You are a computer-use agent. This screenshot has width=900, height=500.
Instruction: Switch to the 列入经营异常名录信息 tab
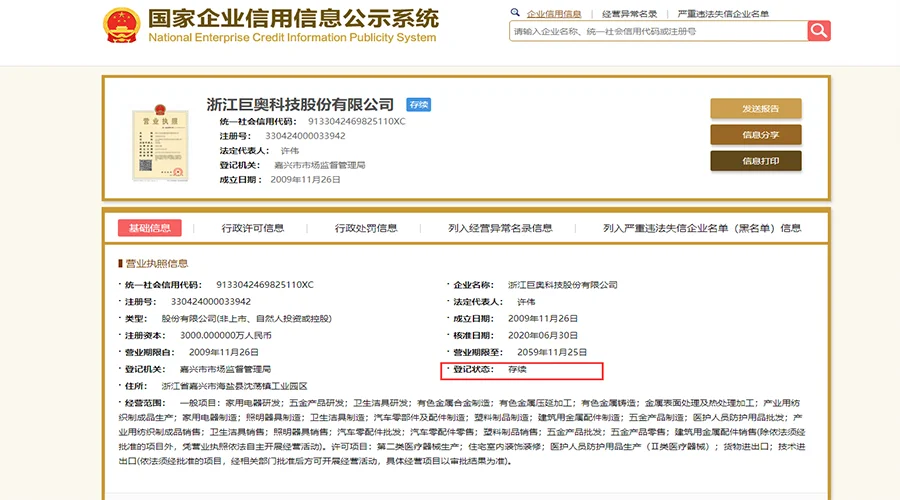[x=500, y=228]
